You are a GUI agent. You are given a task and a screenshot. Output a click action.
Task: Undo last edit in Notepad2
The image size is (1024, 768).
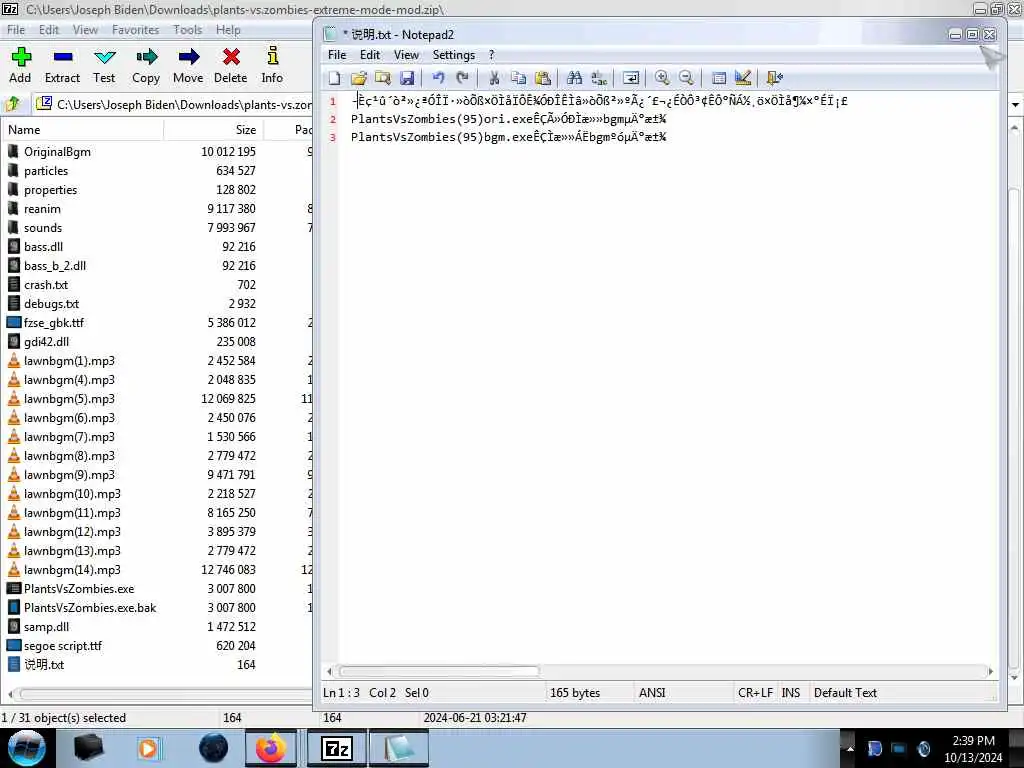point(438,78)
